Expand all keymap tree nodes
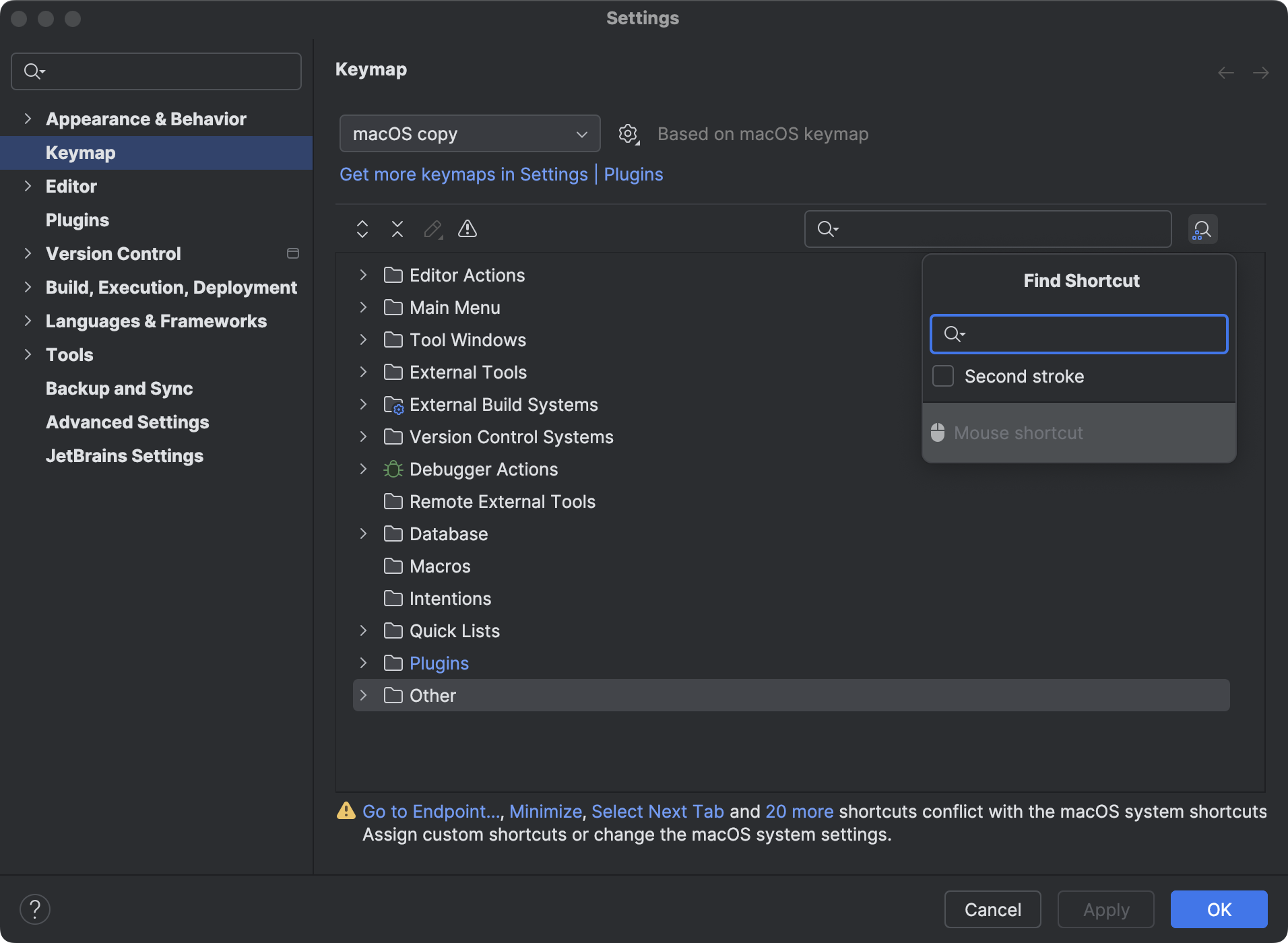Image resolution: width=1288 pixels, height=943 pixels. pos(362,229)
